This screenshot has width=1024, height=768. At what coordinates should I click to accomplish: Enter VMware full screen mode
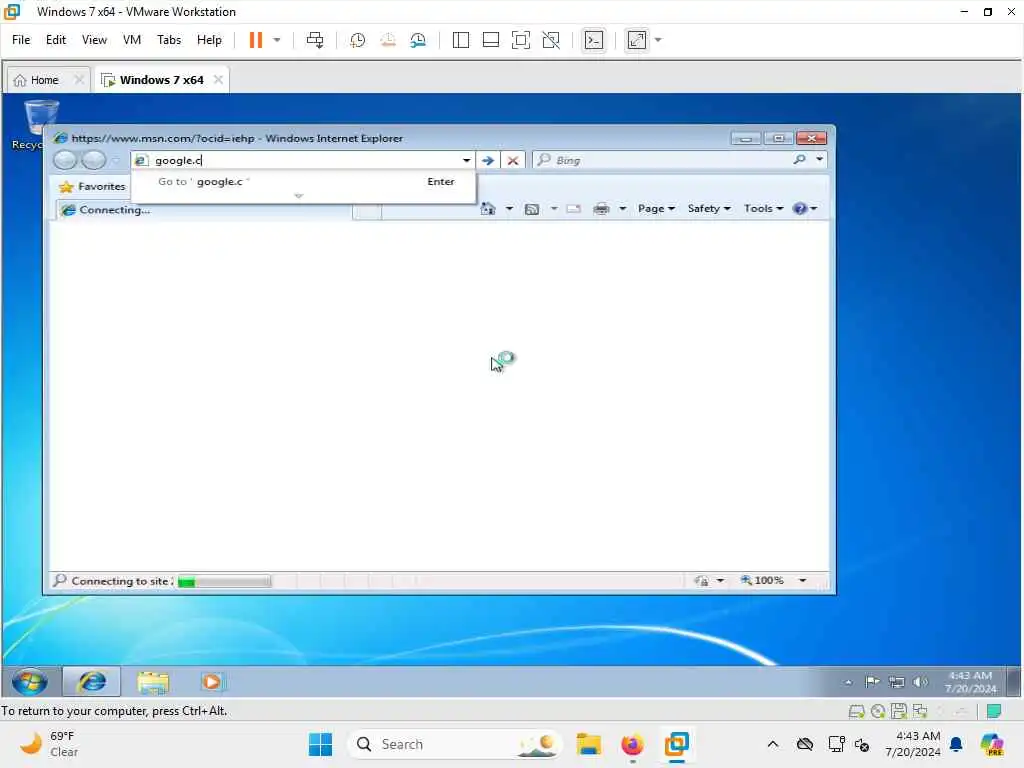click(520, 40)
